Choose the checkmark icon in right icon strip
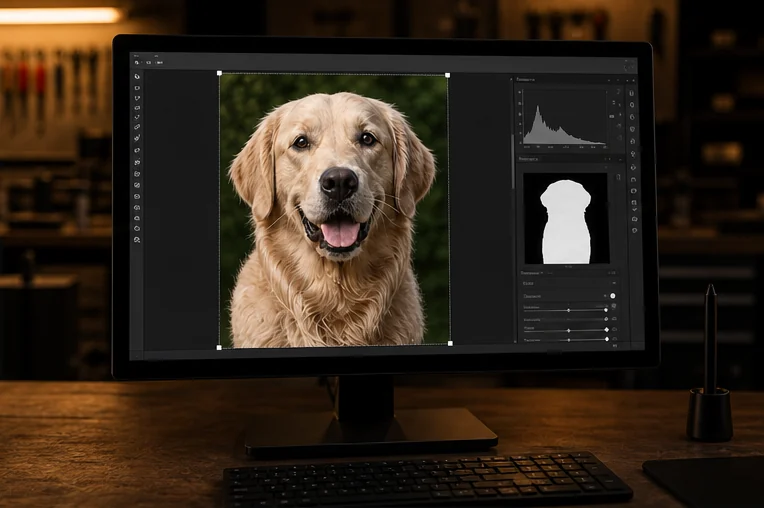Viewport: 764px width, 508px height. pyautogui.click(x=634, y=209)
